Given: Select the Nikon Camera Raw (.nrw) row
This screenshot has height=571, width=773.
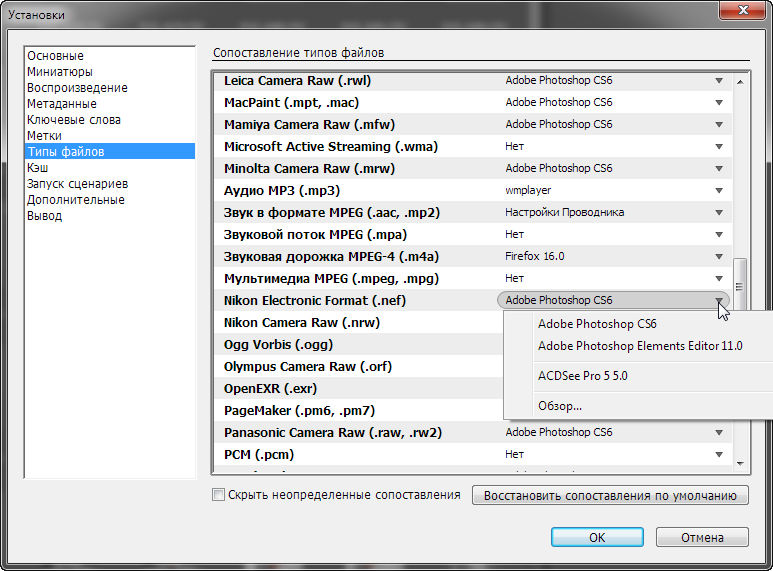Looking at the screenshot, I should 358,322.
